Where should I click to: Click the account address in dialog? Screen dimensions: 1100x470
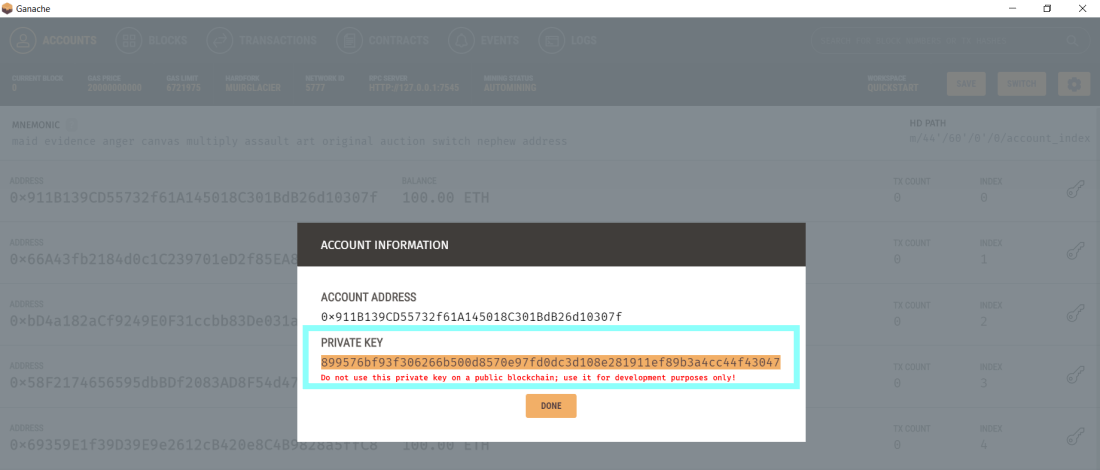pos(471,317)
